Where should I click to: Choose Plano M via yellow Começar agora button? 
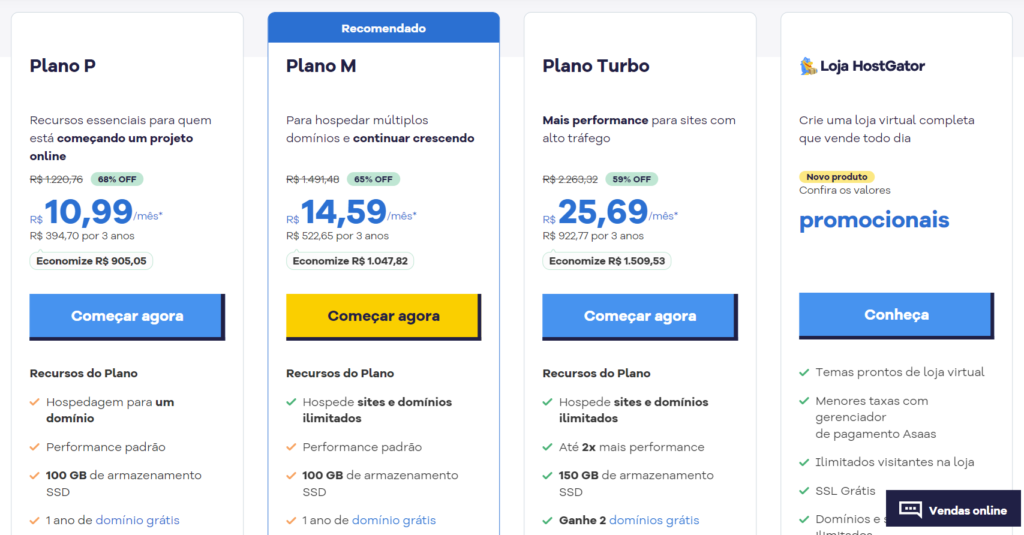[383, 317]
